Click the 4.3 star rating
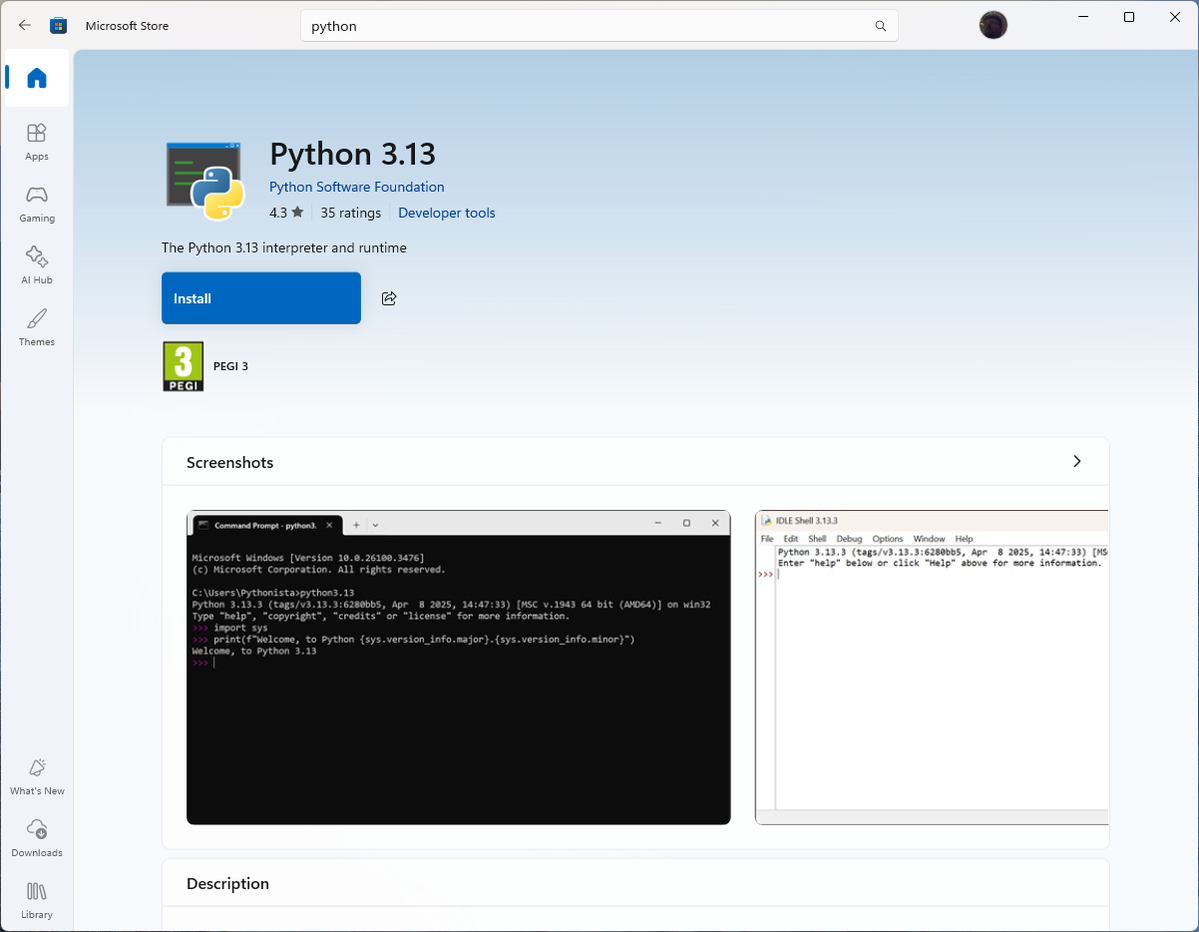 click(x=286, y=213)
